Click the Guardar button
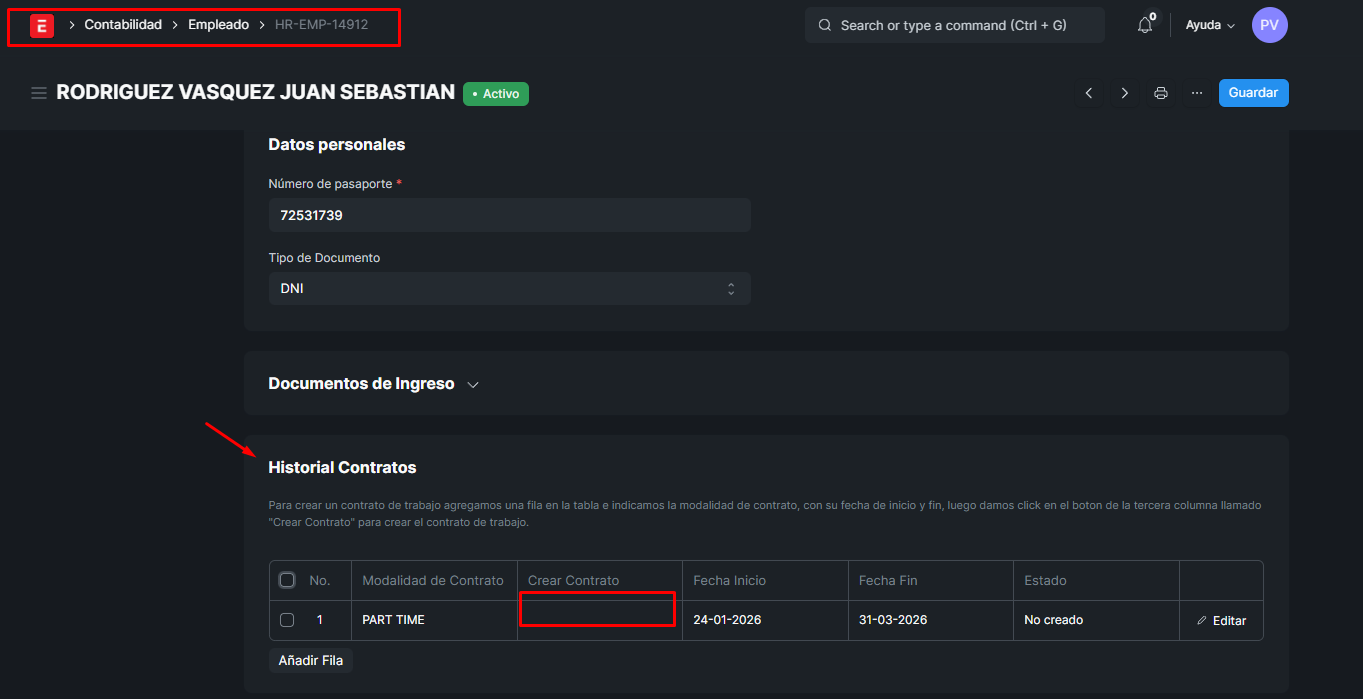 pos(1253,93)
